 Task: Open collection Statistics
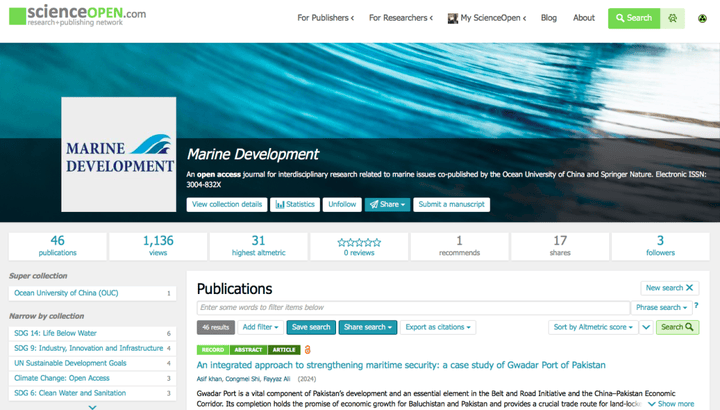[x=295, y=204]
